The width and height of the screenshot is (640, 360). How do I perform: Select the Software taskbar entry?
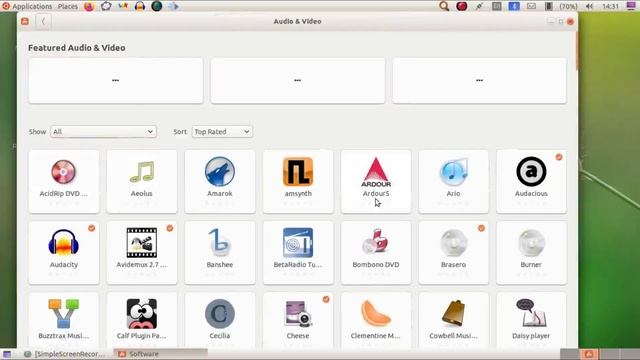(160, 354)
